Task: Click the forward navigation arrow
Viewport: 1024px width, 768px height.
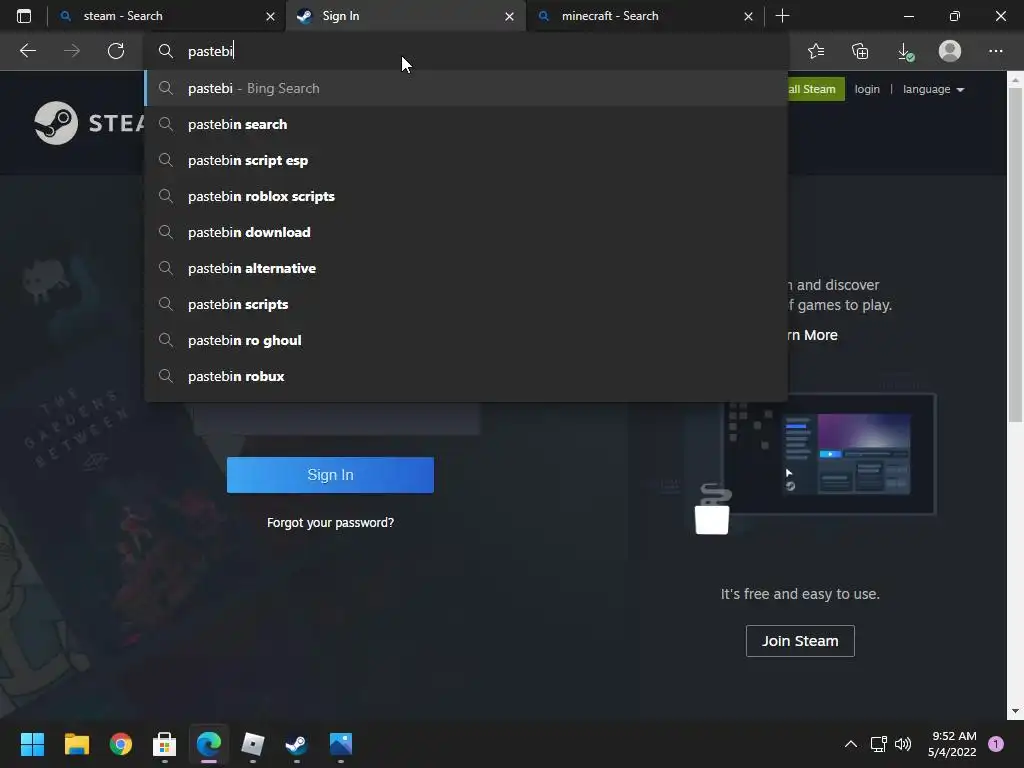Action: 72,51
